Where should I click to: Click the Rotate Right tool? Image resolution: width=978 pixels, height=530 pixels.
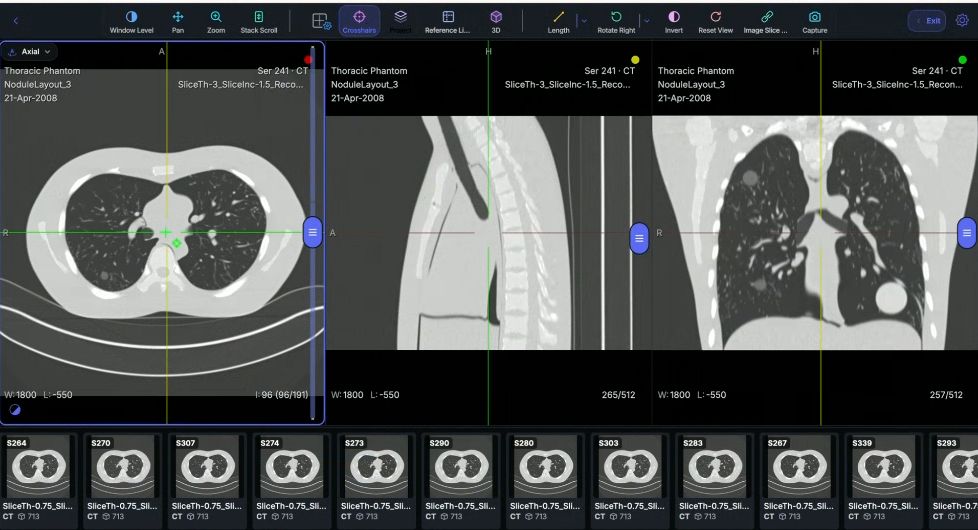coord(616,22)
